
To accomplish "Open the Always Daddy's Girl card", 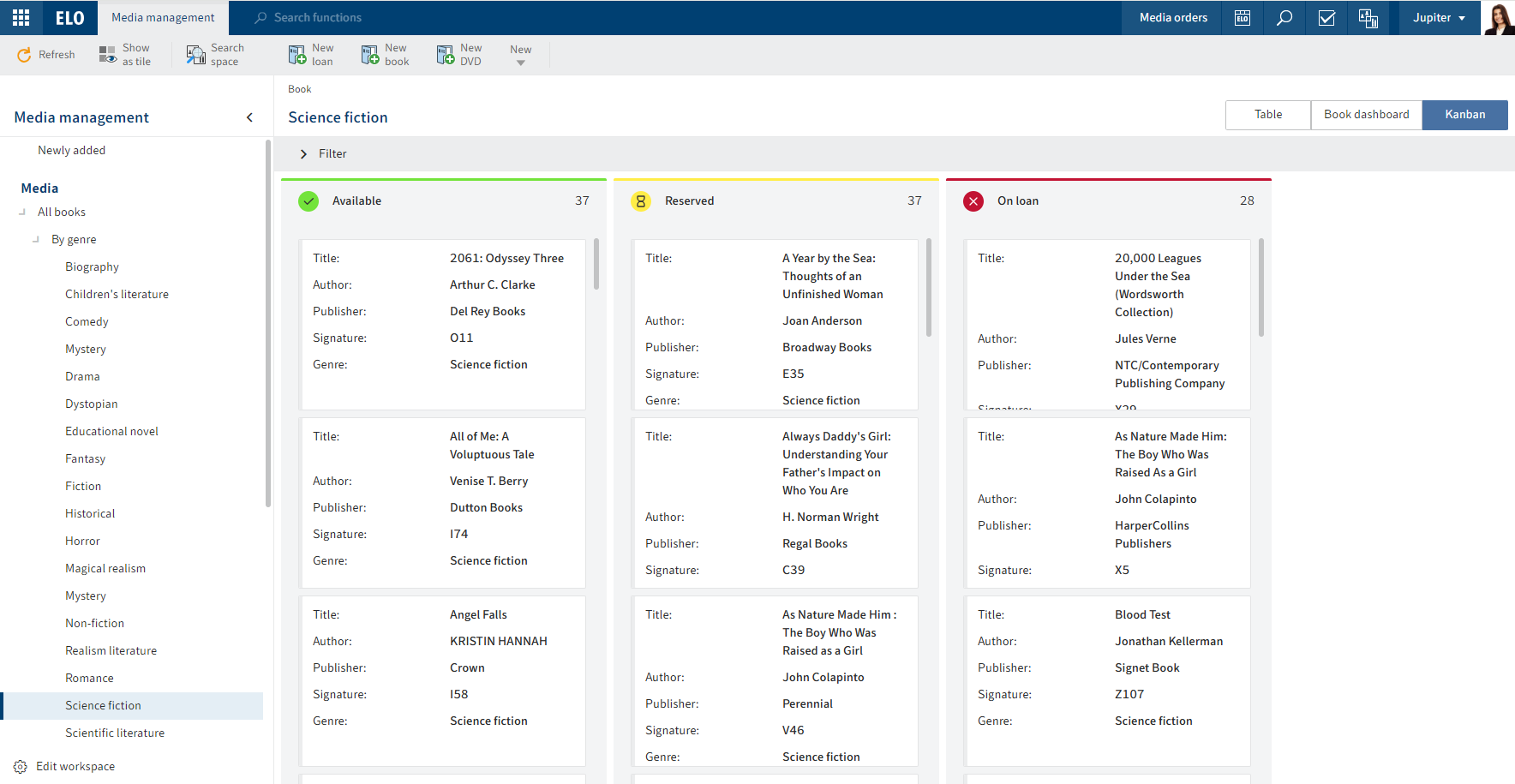I will (775, 503).
